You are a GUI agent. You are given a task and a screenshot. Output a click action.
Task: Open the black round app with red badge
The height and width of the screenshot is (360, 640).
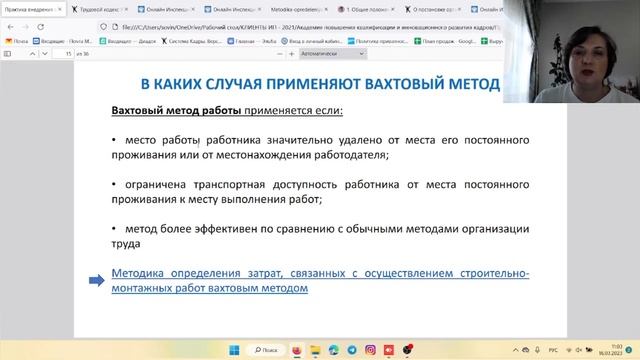pyautogui.click(x=407, y=349)
